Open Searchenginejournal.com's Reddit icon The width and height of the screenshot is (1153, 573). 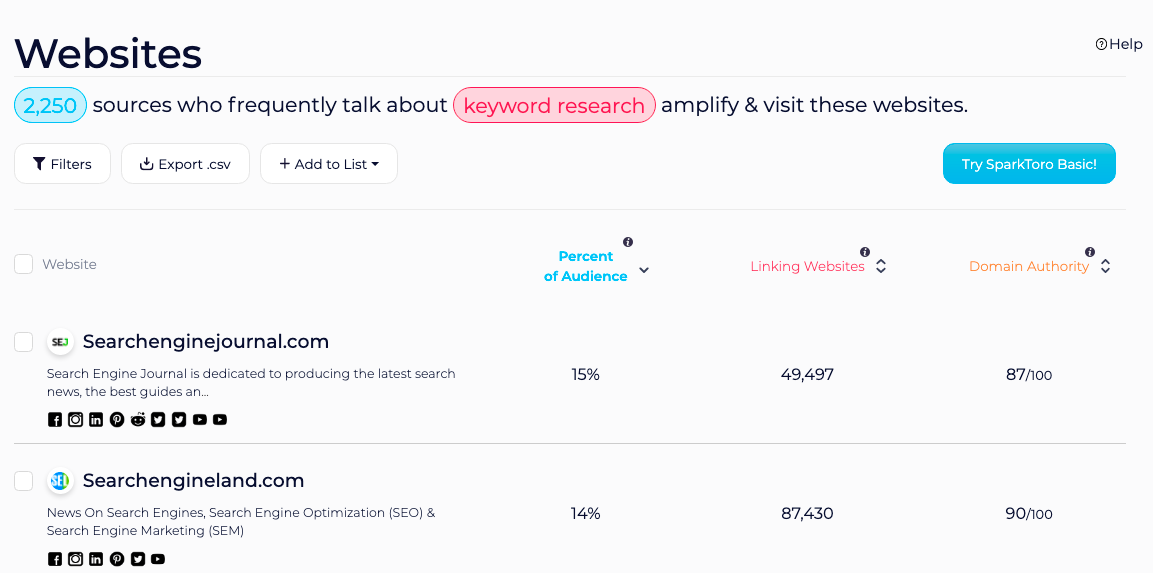tap(138, 420)
